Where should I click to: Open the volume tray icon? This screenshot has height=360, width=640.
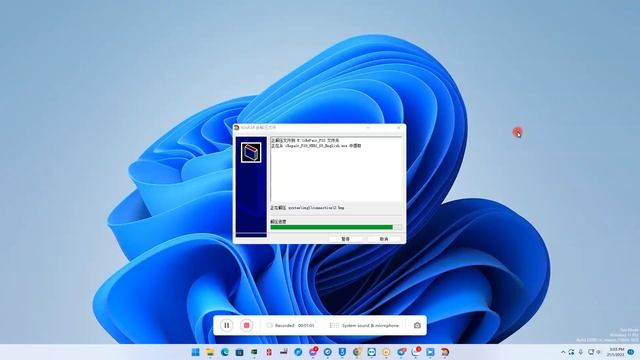tap(599, 352)
